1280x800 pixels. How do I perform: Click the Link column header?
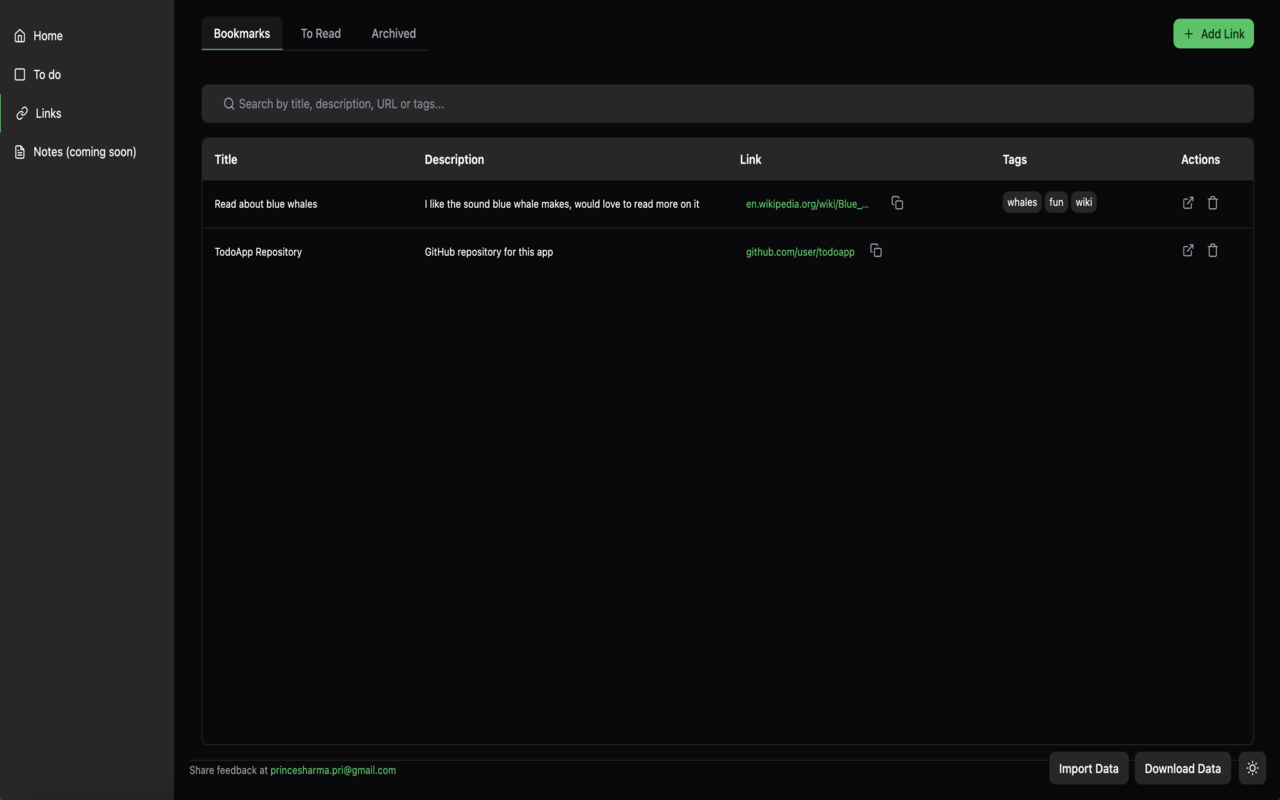click(x=750, y=159)
